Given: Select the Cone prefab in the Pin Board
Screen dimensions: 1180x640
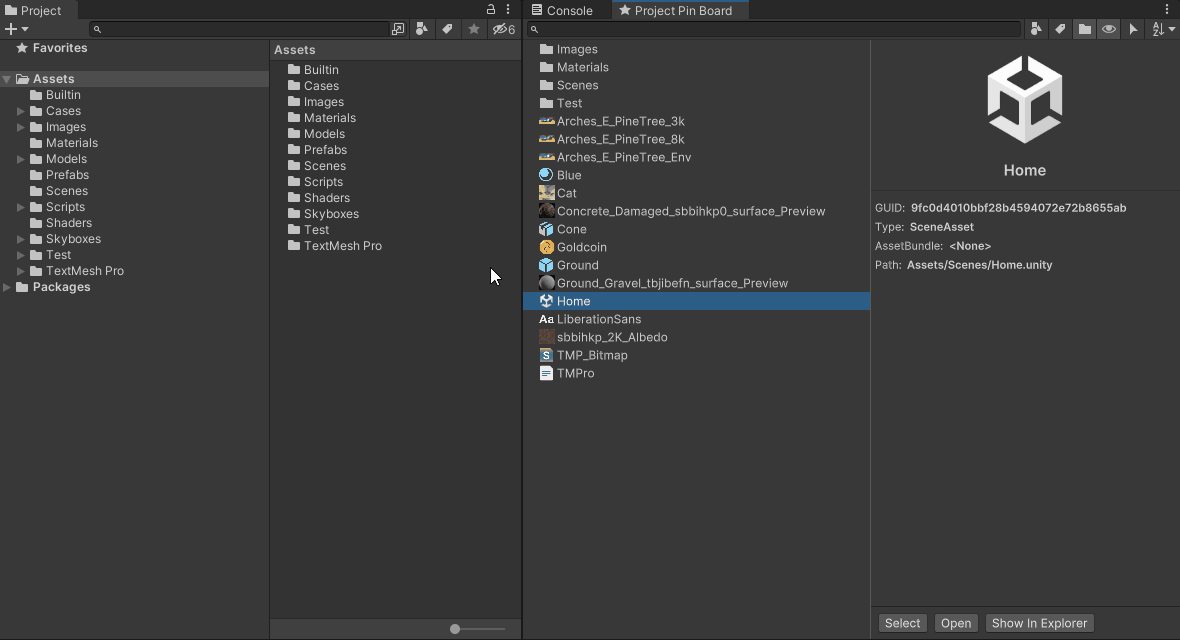Looking at the screenshot, I should (x=696, y=230).
